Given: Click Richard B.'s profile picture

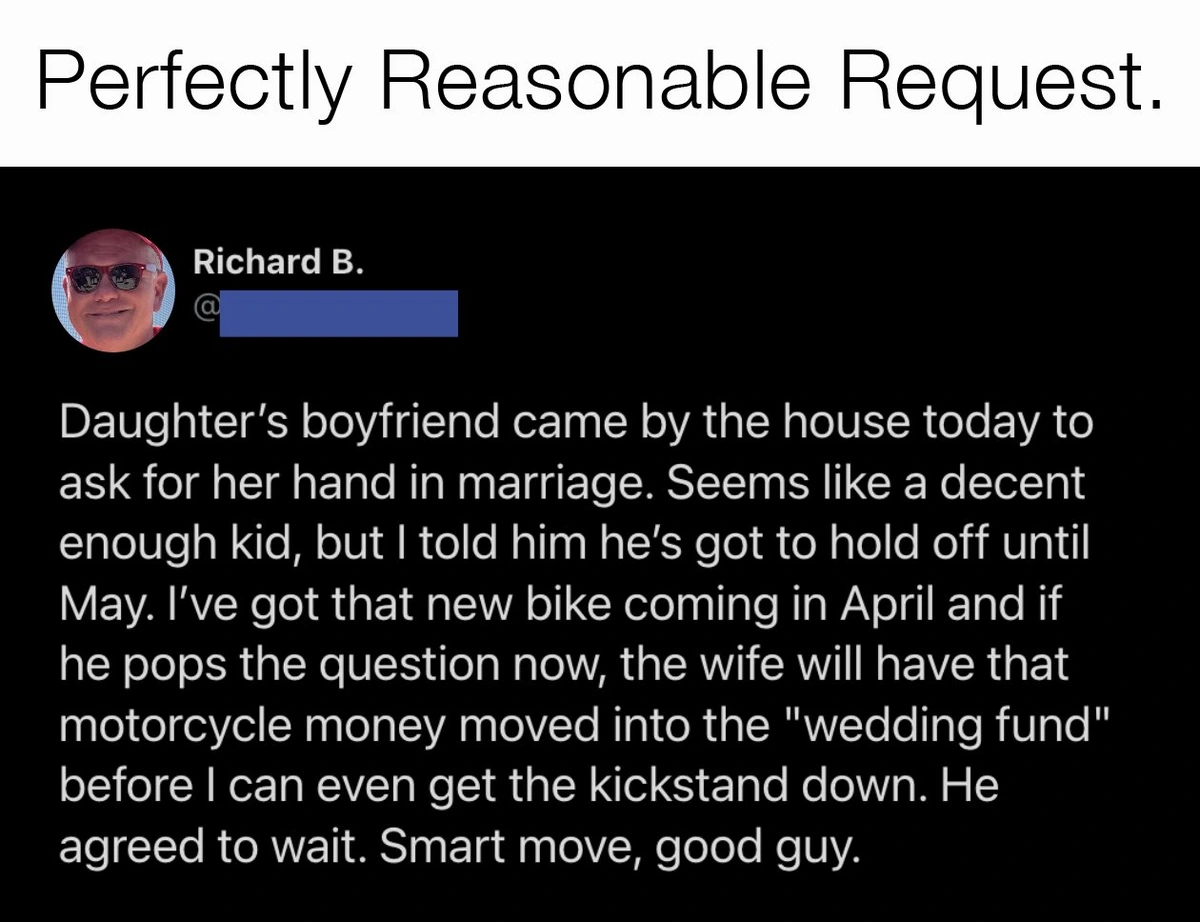Looking at the screenshot, I should click(114, 290).
